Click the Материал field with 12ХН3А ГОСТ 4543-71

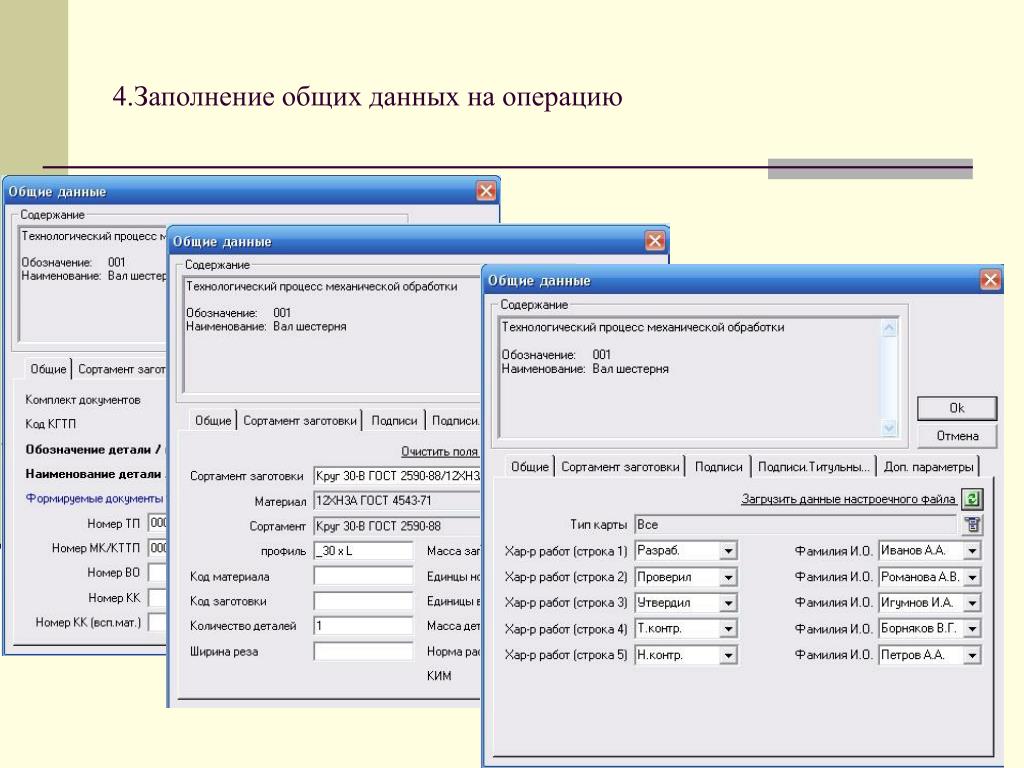point(397,501)
